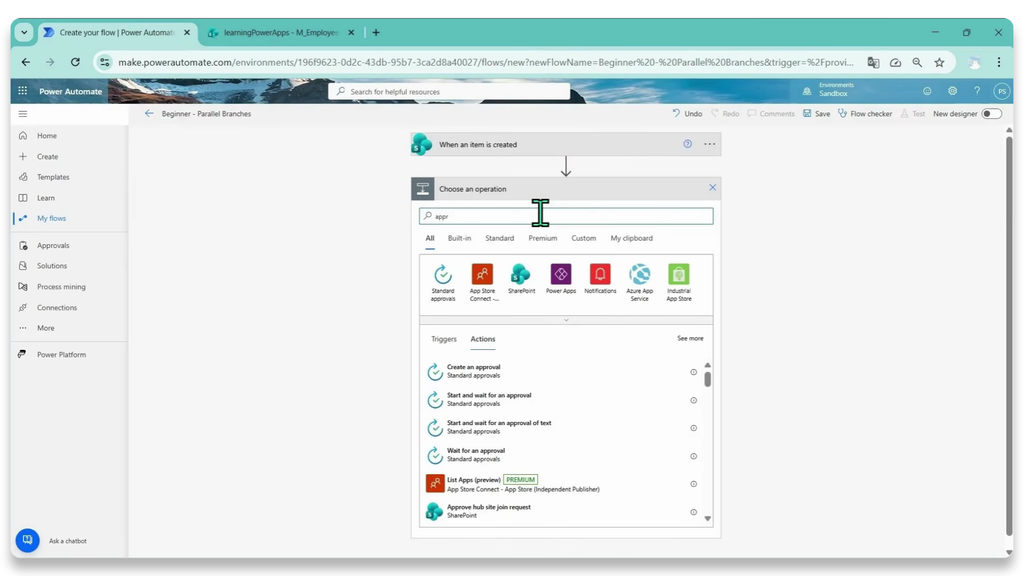Click the Undo button
Screen dimensions: 1024x576
687,114
